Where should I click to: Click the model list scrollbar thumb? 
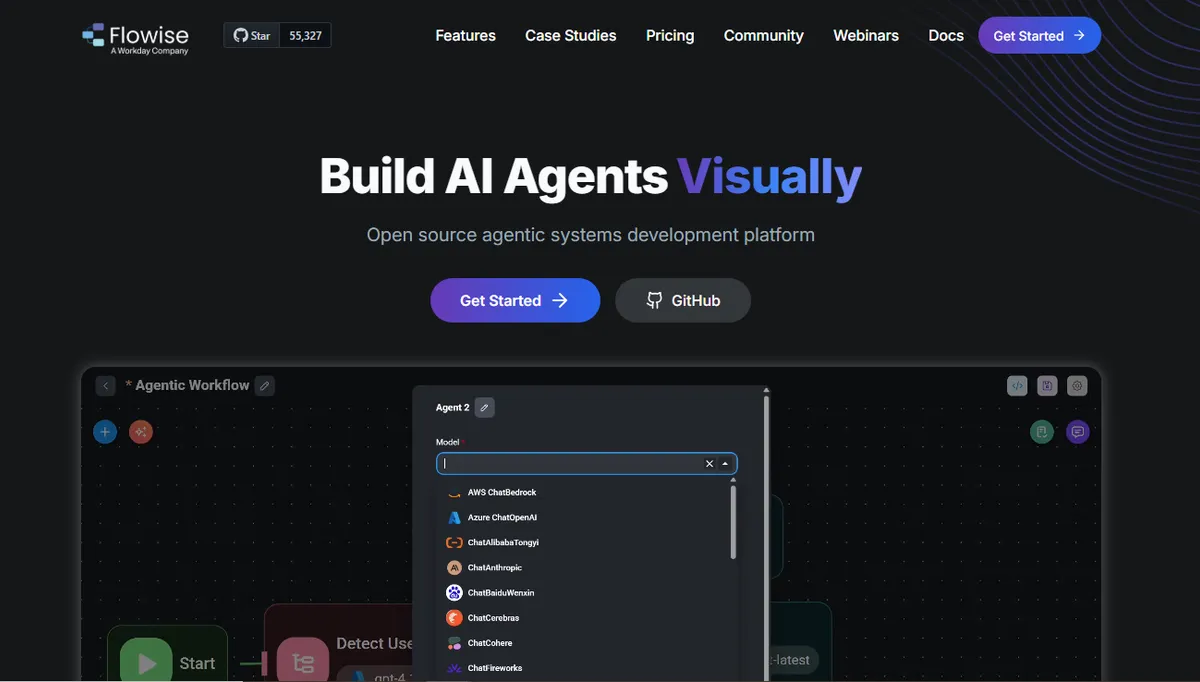734,522
